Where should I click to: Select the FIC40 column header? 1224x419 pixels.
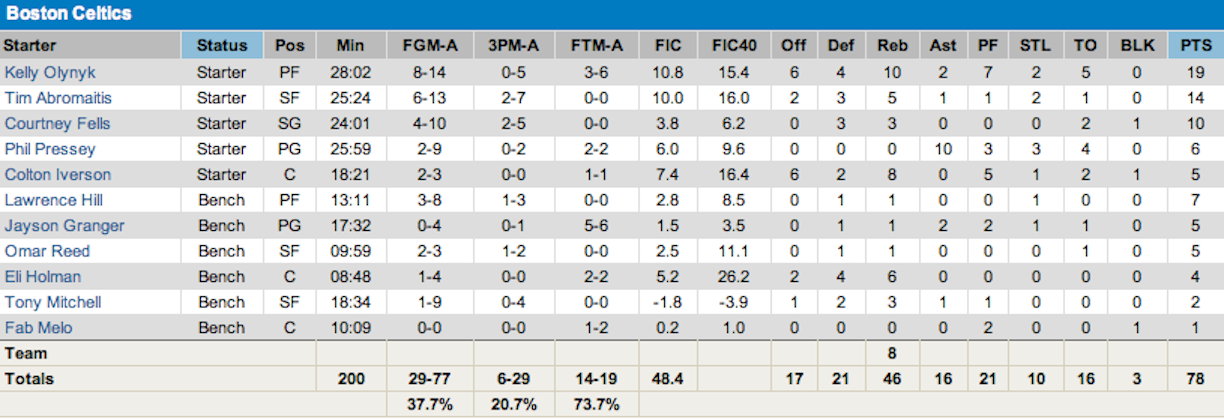[x=735, y=46]
